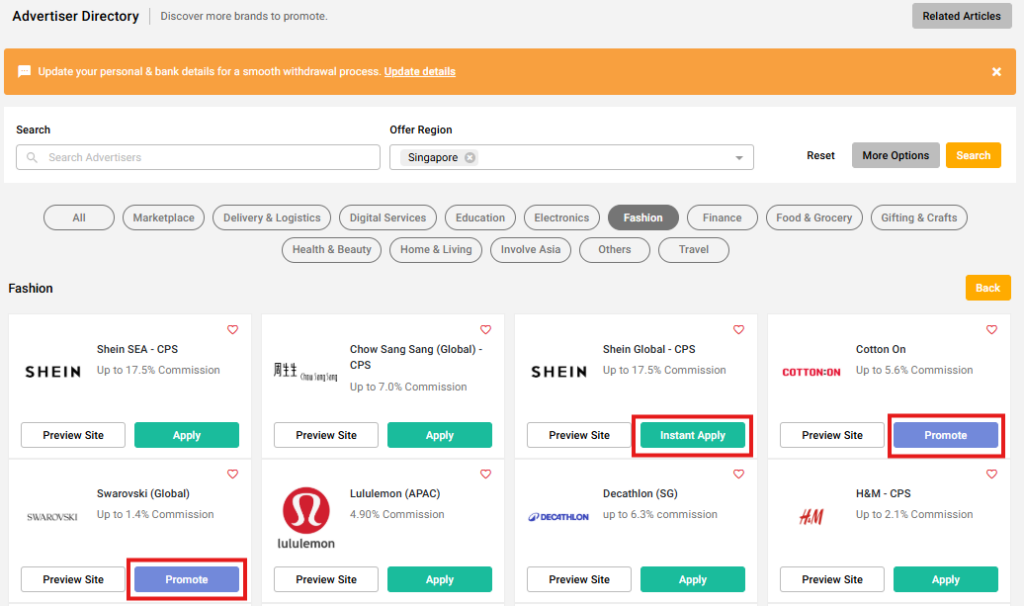Click the banner message speech icon
The image size is (1024, 606).
[24, 72]
